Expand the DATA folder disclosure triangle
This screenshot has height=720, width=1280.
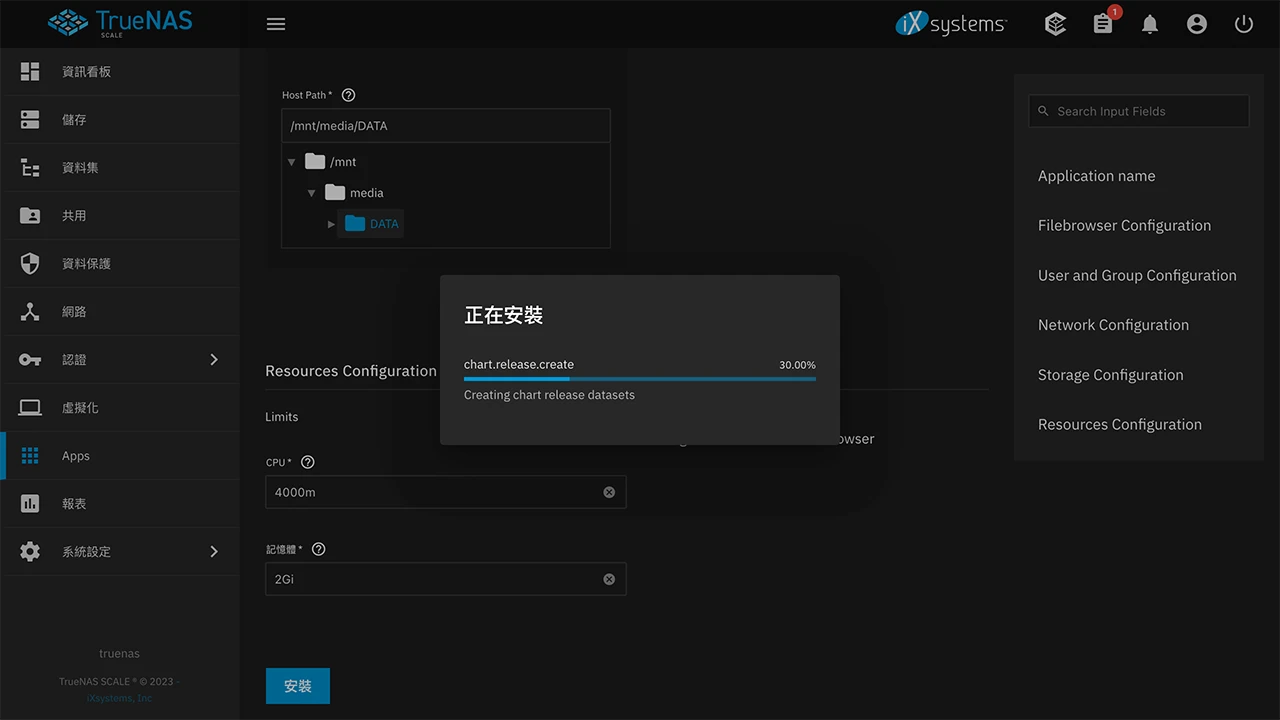(x=331, y=224)
